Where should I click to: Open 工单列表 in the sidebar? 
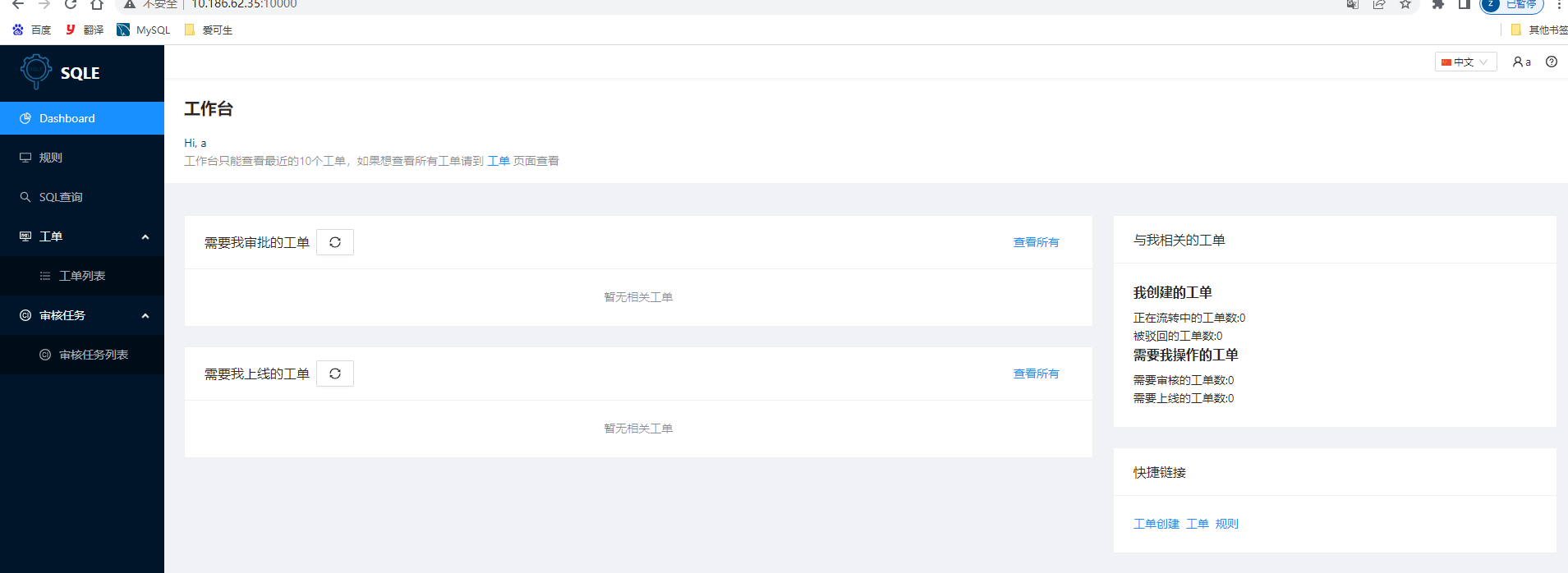point(82,276)
